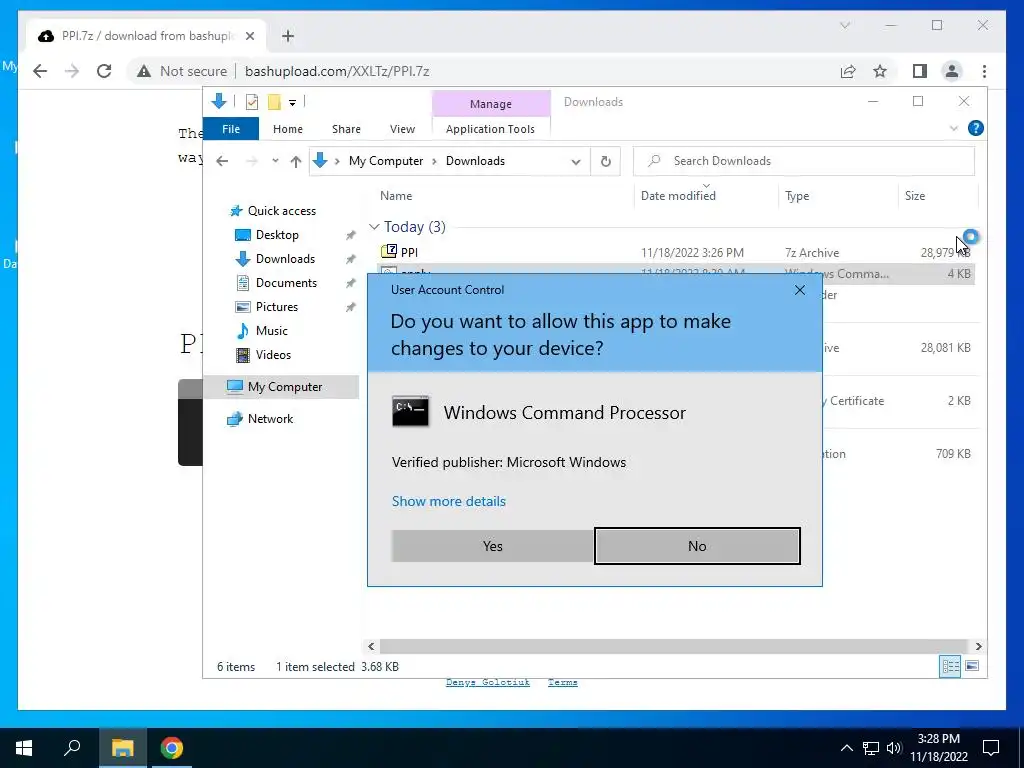Click the Search Downloads field
The width and height of the screenshot is (1024, 768).
point(804,161)
